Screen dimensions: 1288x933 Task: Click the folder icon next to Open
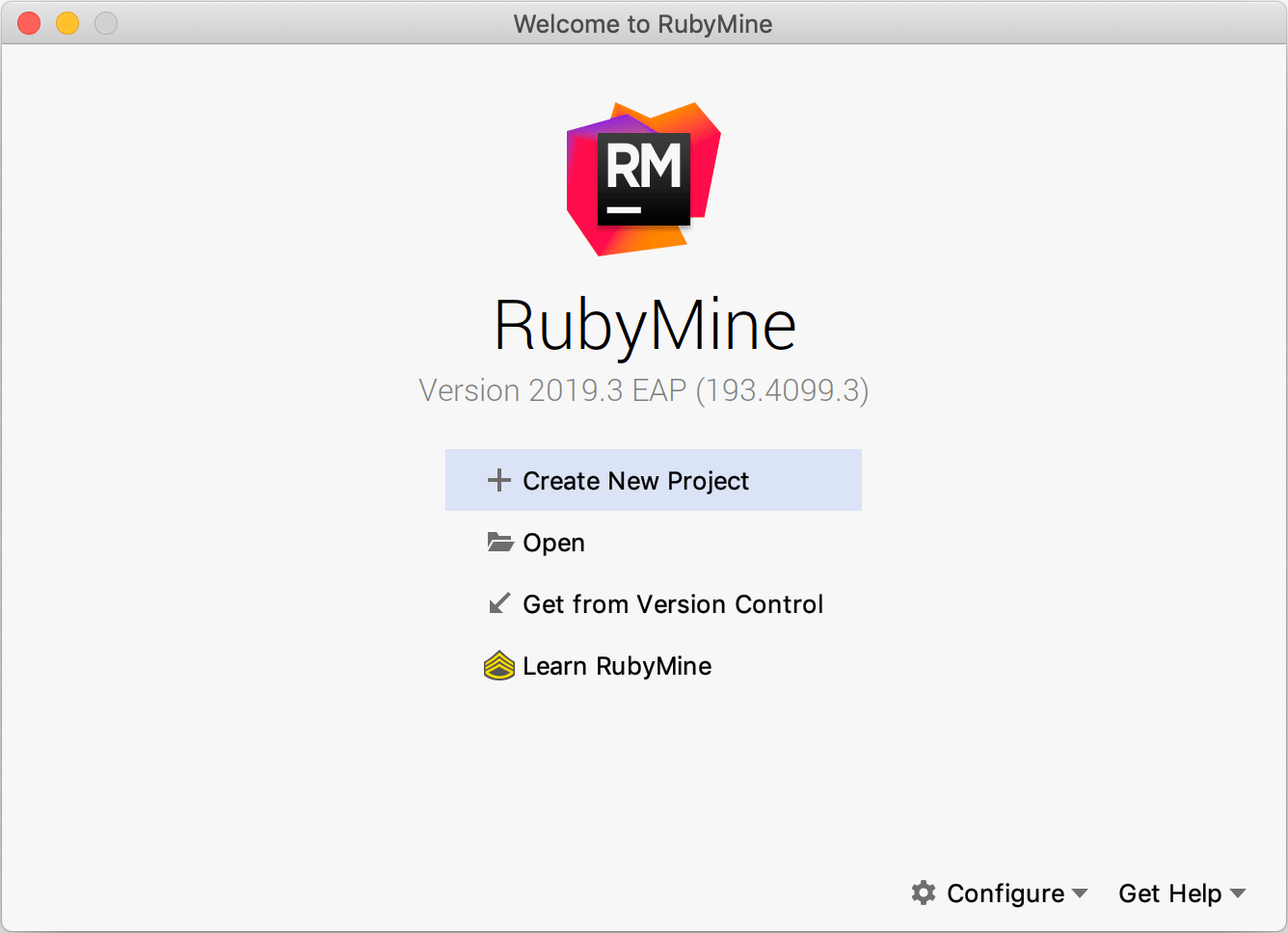pyautogui.click(x=499, y=542)
